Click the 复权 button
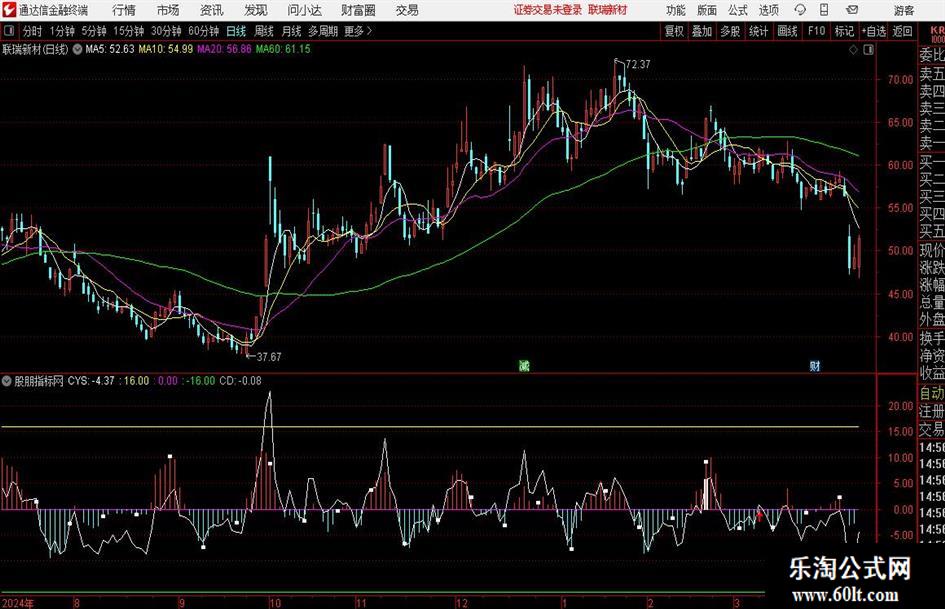 click(674, 31)
